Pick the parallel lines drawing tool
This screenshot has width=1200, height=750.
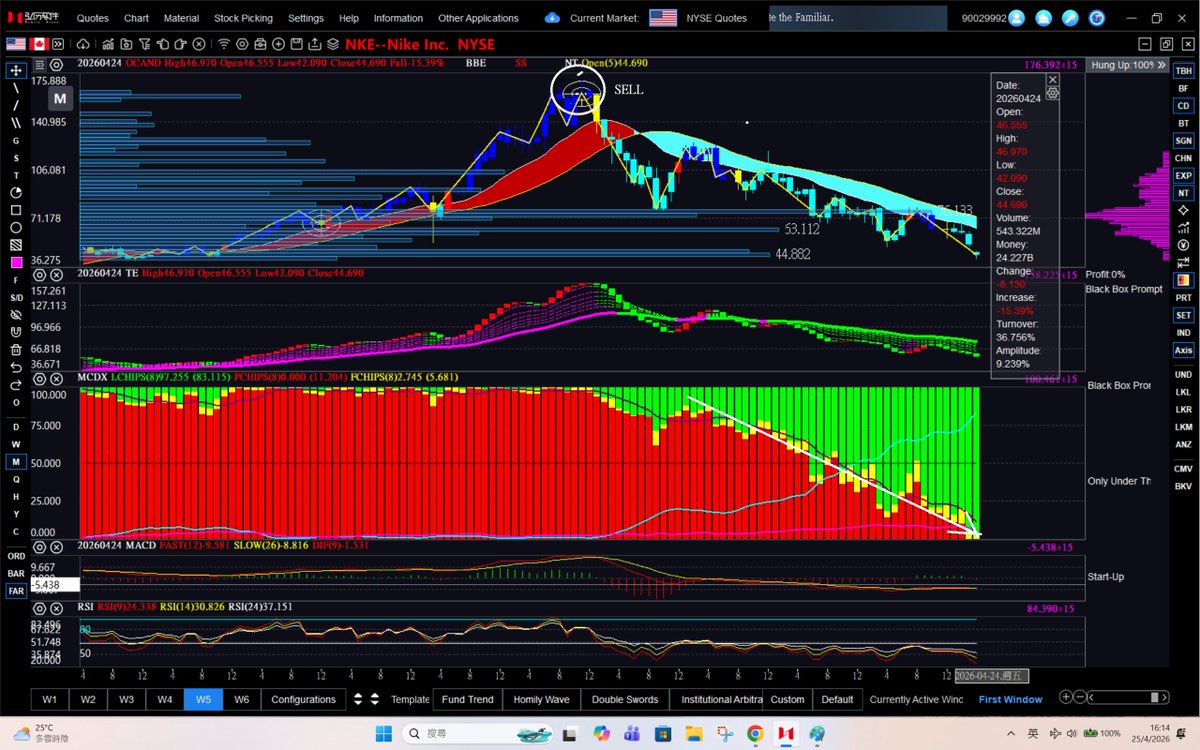[16, 123]
